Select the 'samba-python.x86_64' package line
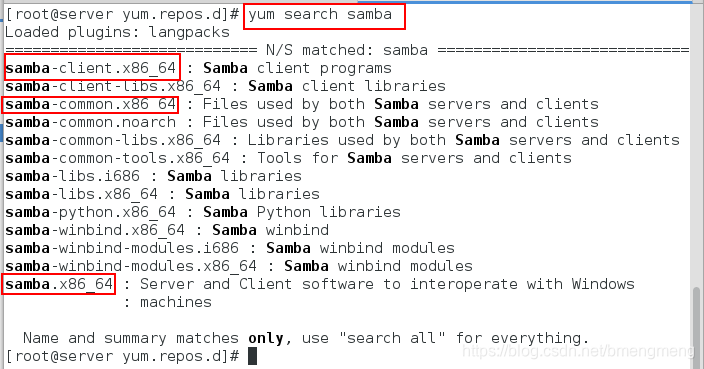Image resolution: width=704 pixels, height=369 pixels. [x=202, y=212]
